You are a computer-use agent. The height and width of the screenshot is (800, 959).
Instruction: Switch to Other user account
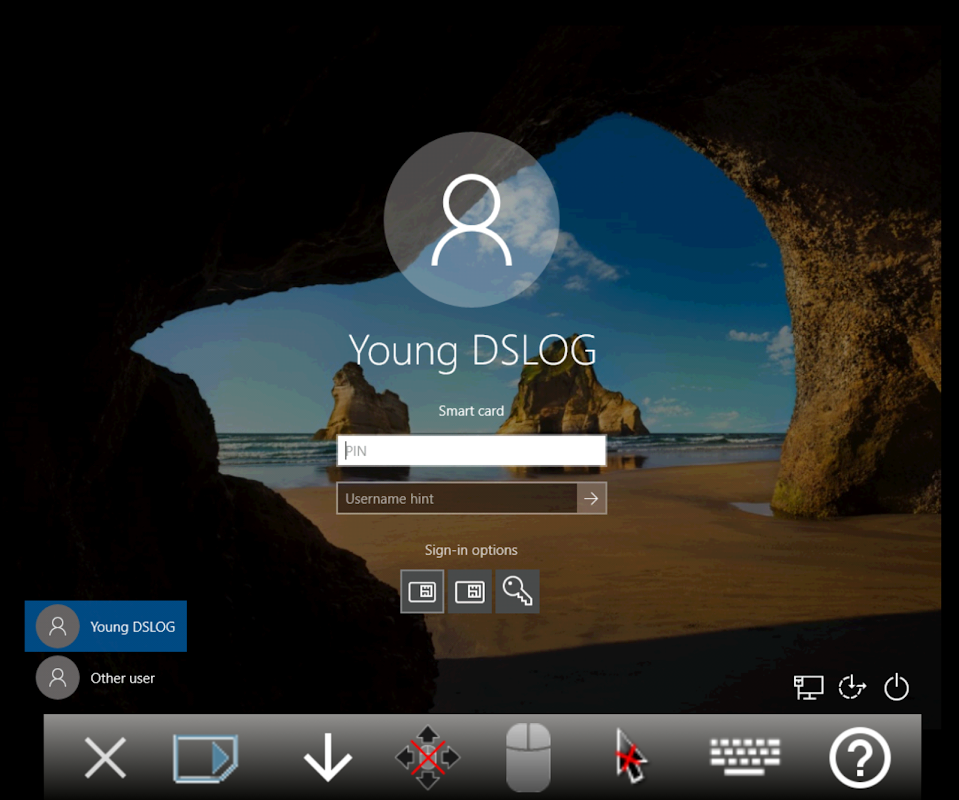[106, 678]
